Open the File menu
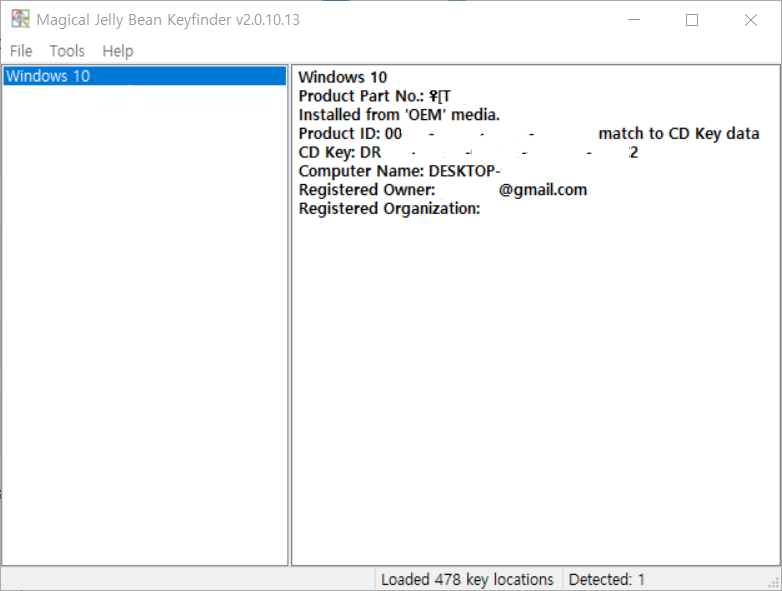 click(x=21, y=51)
